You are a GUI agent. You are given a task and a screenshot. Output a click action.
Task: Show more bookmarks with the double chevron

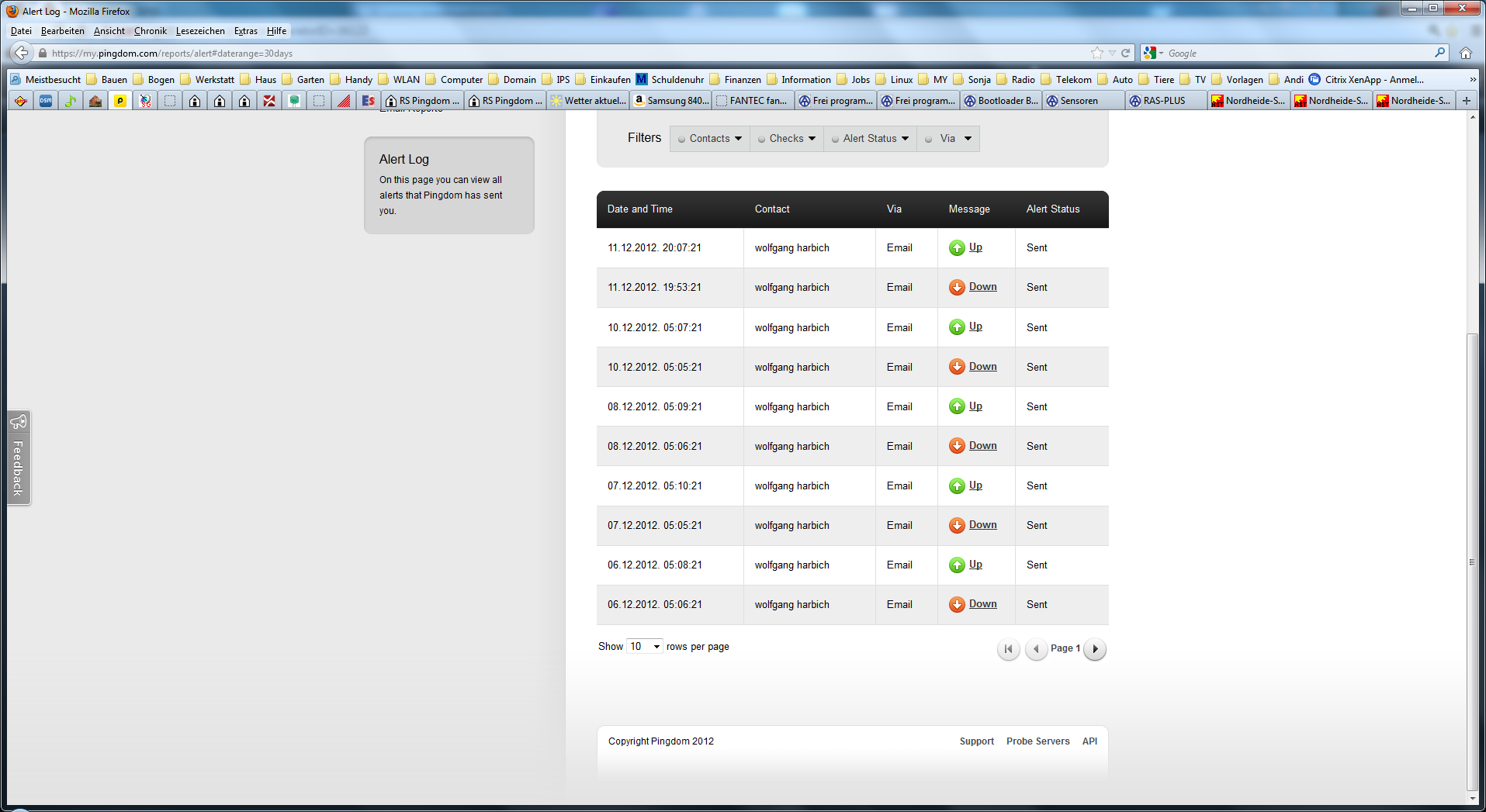click(1473, 79)
